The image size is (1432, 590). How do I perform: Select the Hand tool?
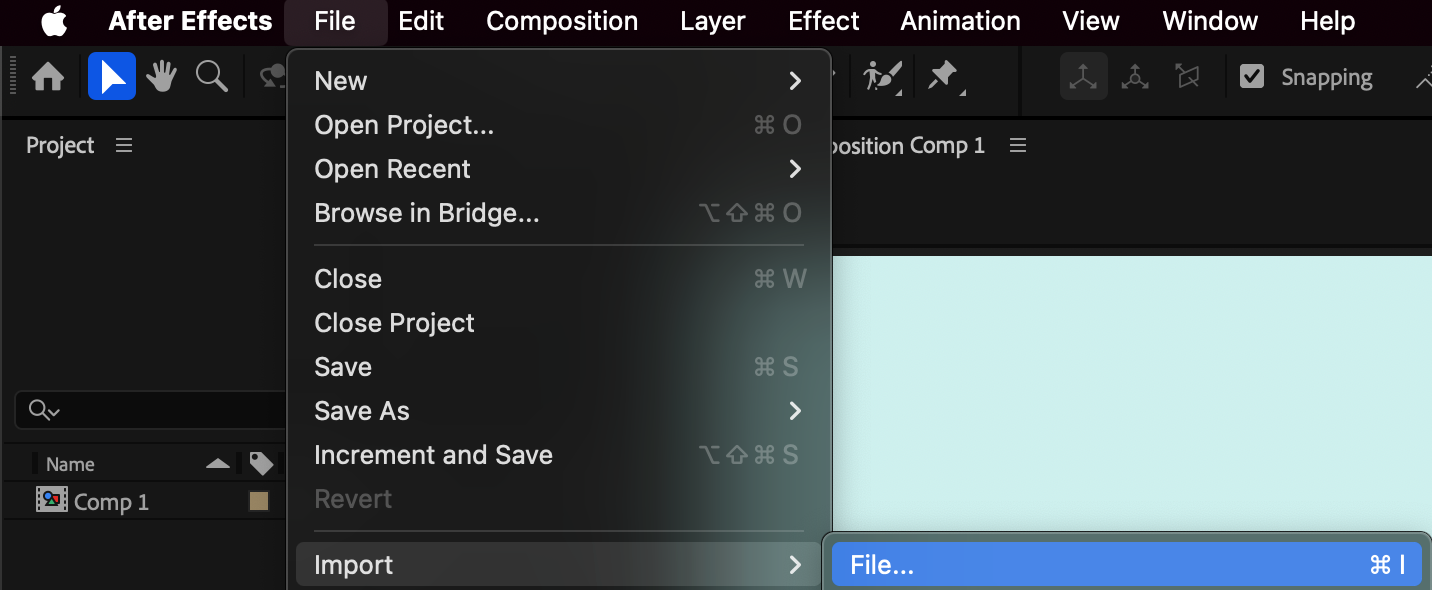pos(162,77)
